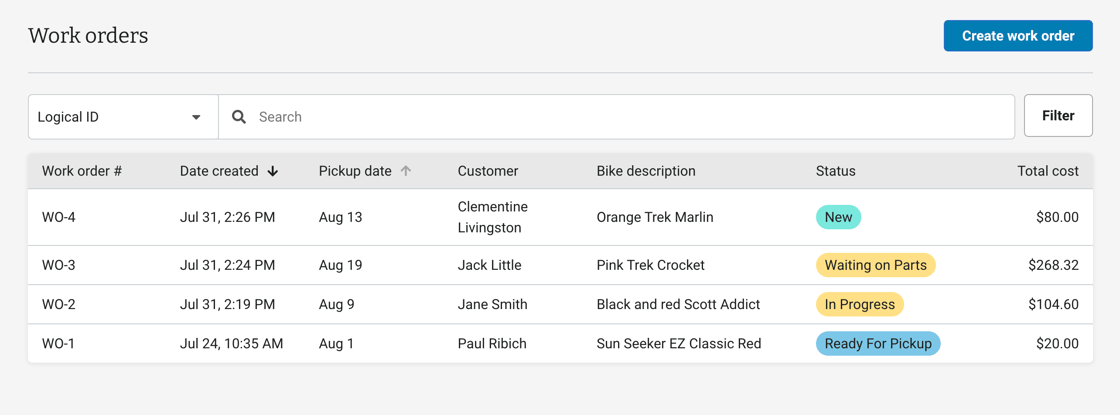Click the Ready For Pickup badge
1120x415 pixels.
click(877, 343)
